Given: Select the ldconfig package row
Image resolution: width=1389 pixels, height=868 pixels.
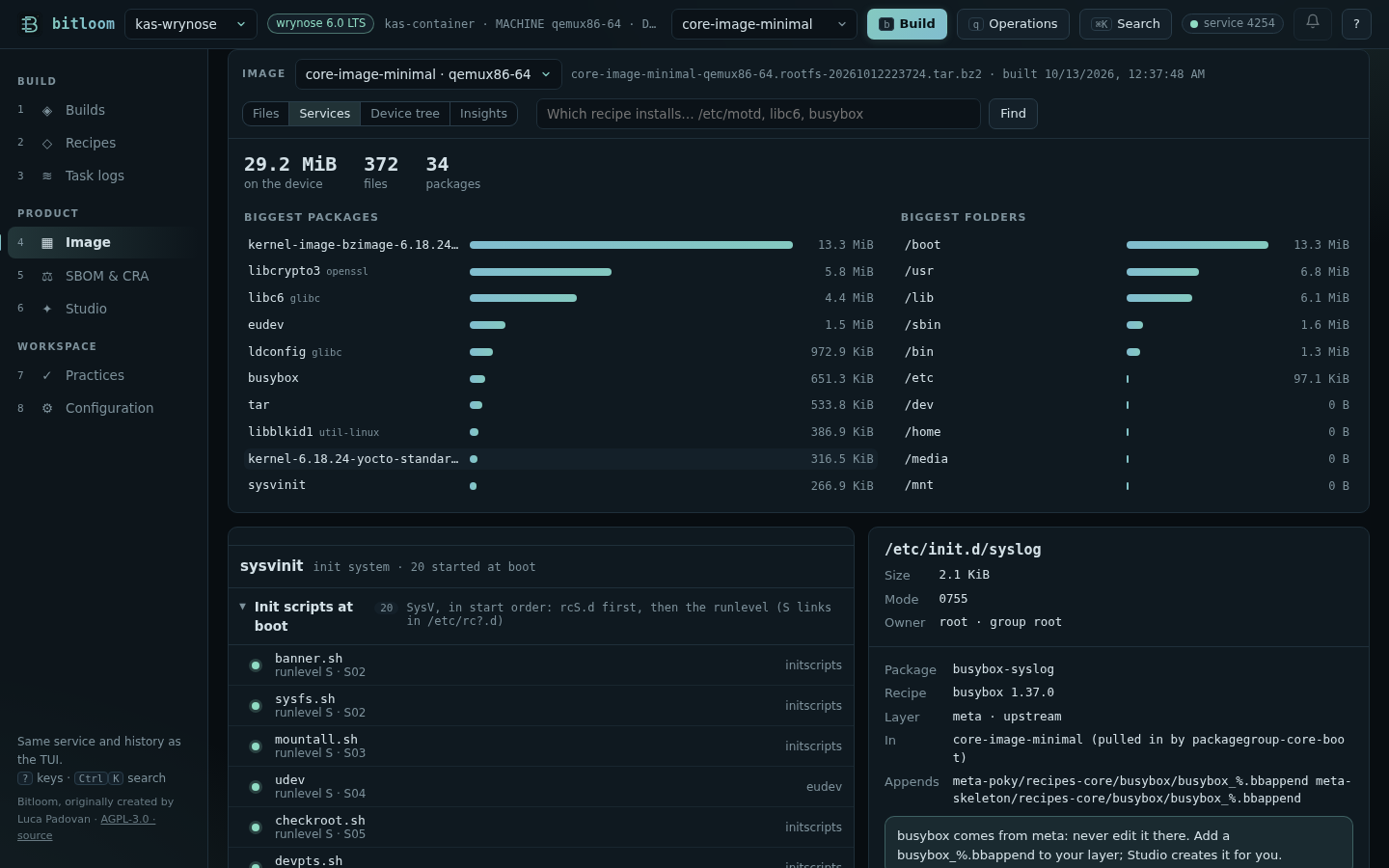Looking at the screenshot, I should point(560,352).
